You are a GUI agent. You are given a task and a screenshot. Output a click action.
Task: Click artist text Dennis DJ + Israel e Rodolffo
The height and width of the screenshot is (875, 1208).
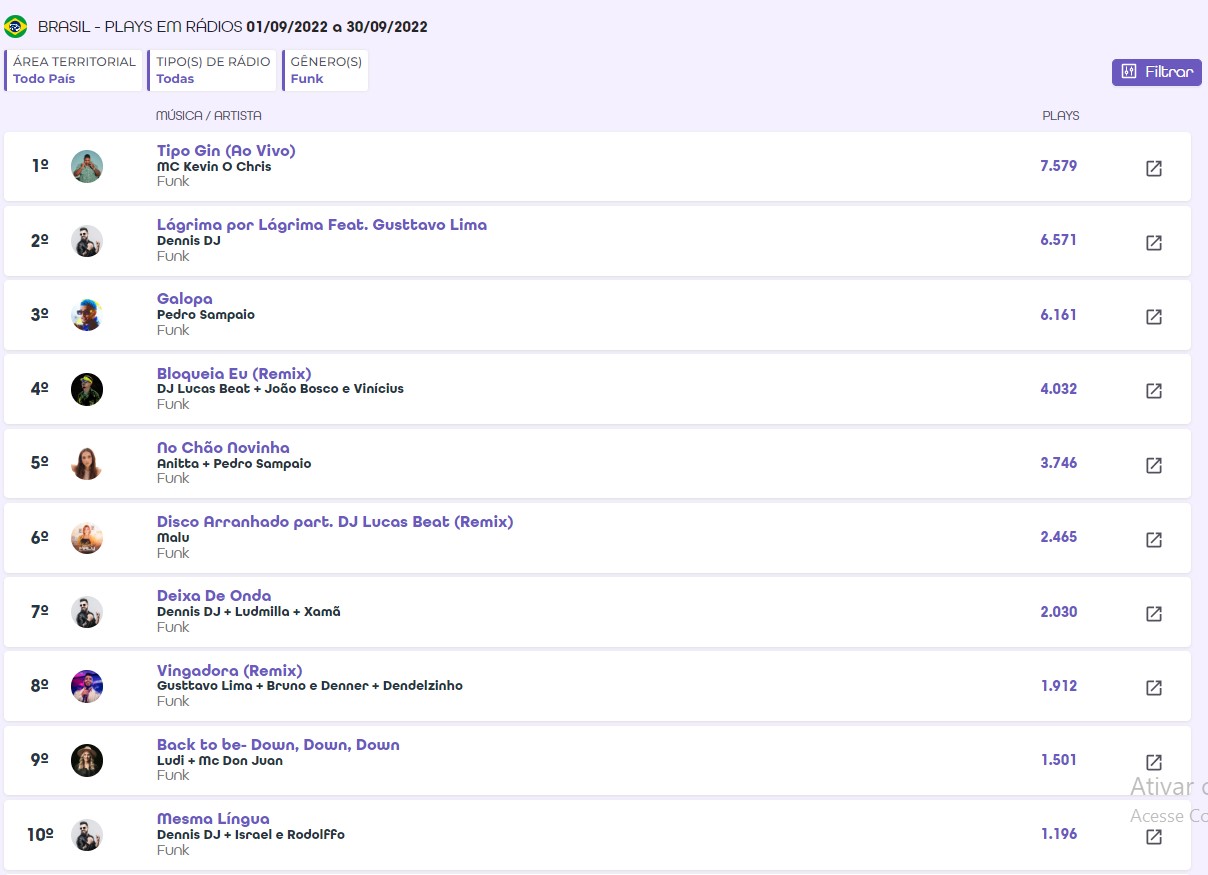pos(251,835)
